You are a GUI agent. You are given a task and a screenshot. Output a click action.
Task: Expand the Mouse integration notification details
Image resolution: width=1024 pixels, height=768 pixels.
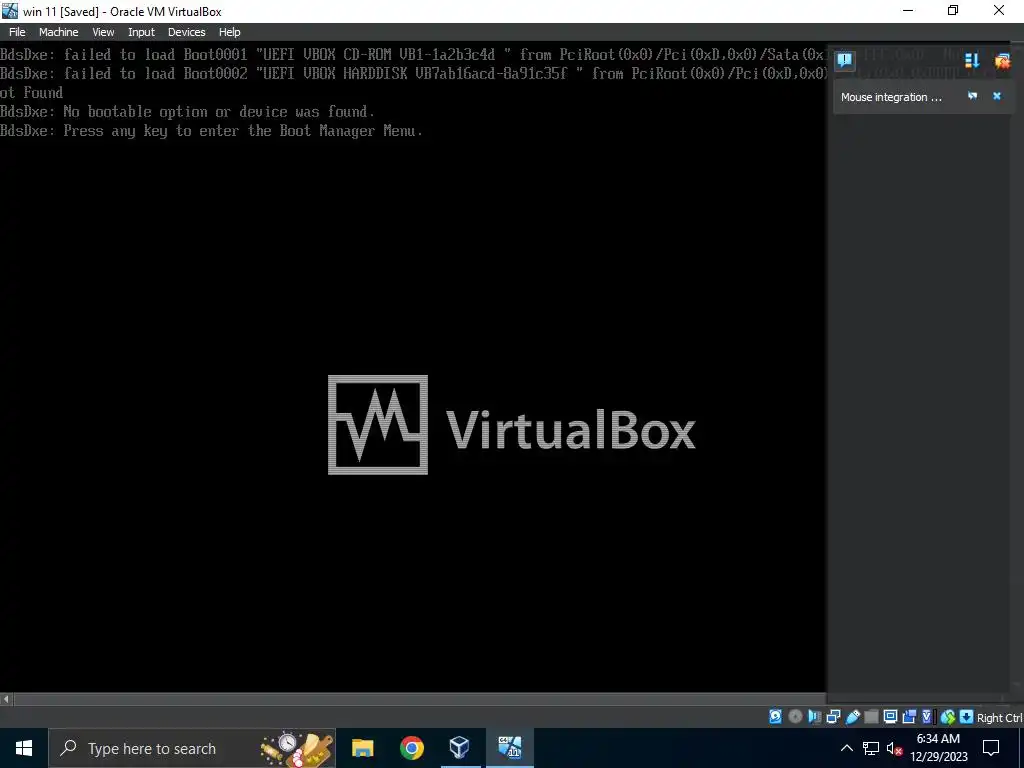972,96
